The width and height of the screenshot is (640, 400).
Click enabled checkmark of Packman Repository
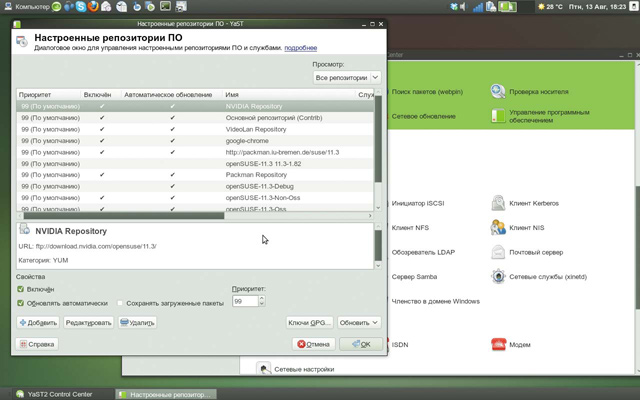(x=102, y=175)
